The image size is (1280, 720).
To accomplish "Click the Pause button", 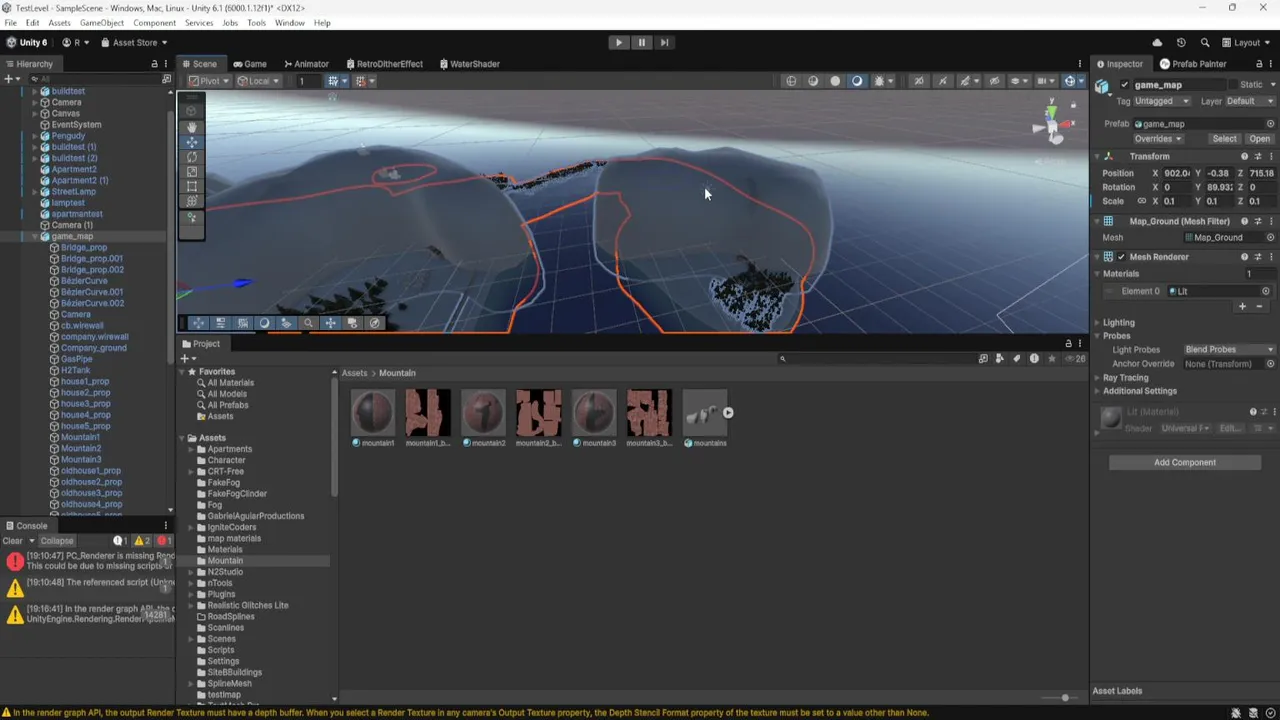I will (x=642, y=42).
